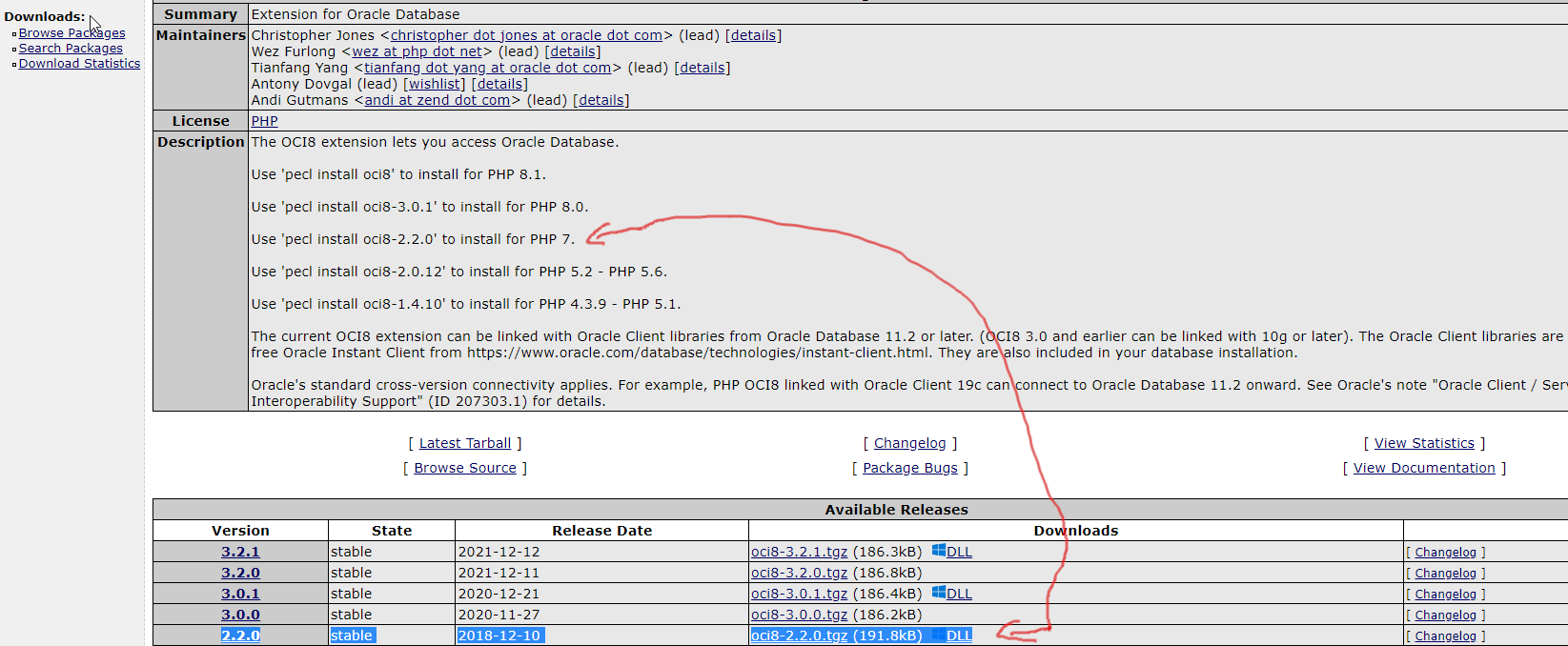Open the Download Statistics link
The image size is (1568, 646).
(79, 64)
